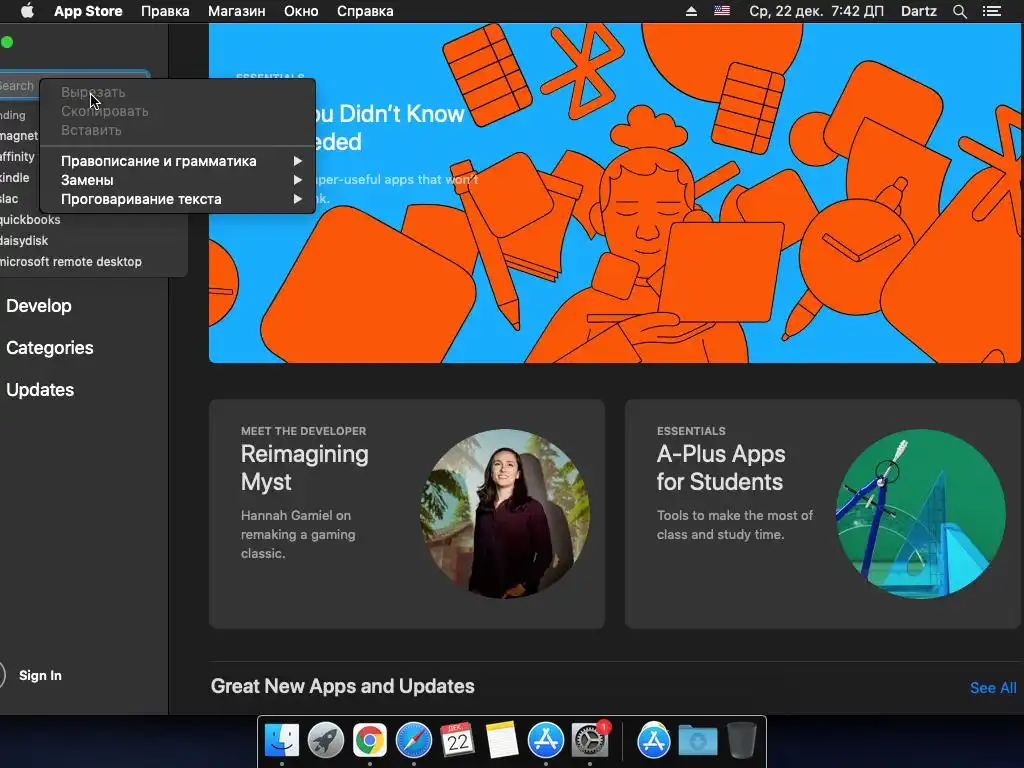Click the date and time in menu bar

click(x=816, y=11)
